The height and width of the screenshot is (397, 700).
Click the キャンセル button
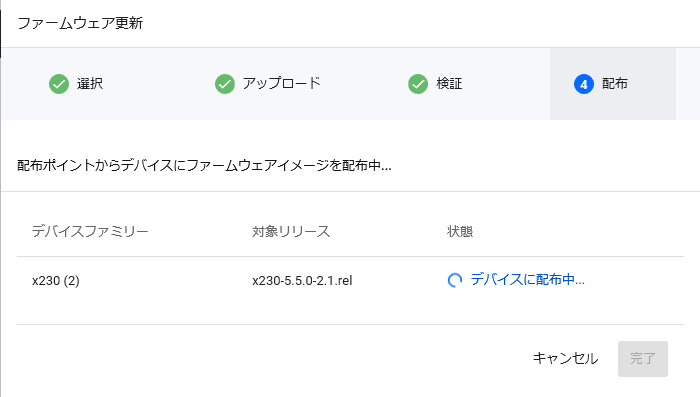pos(565,359)
